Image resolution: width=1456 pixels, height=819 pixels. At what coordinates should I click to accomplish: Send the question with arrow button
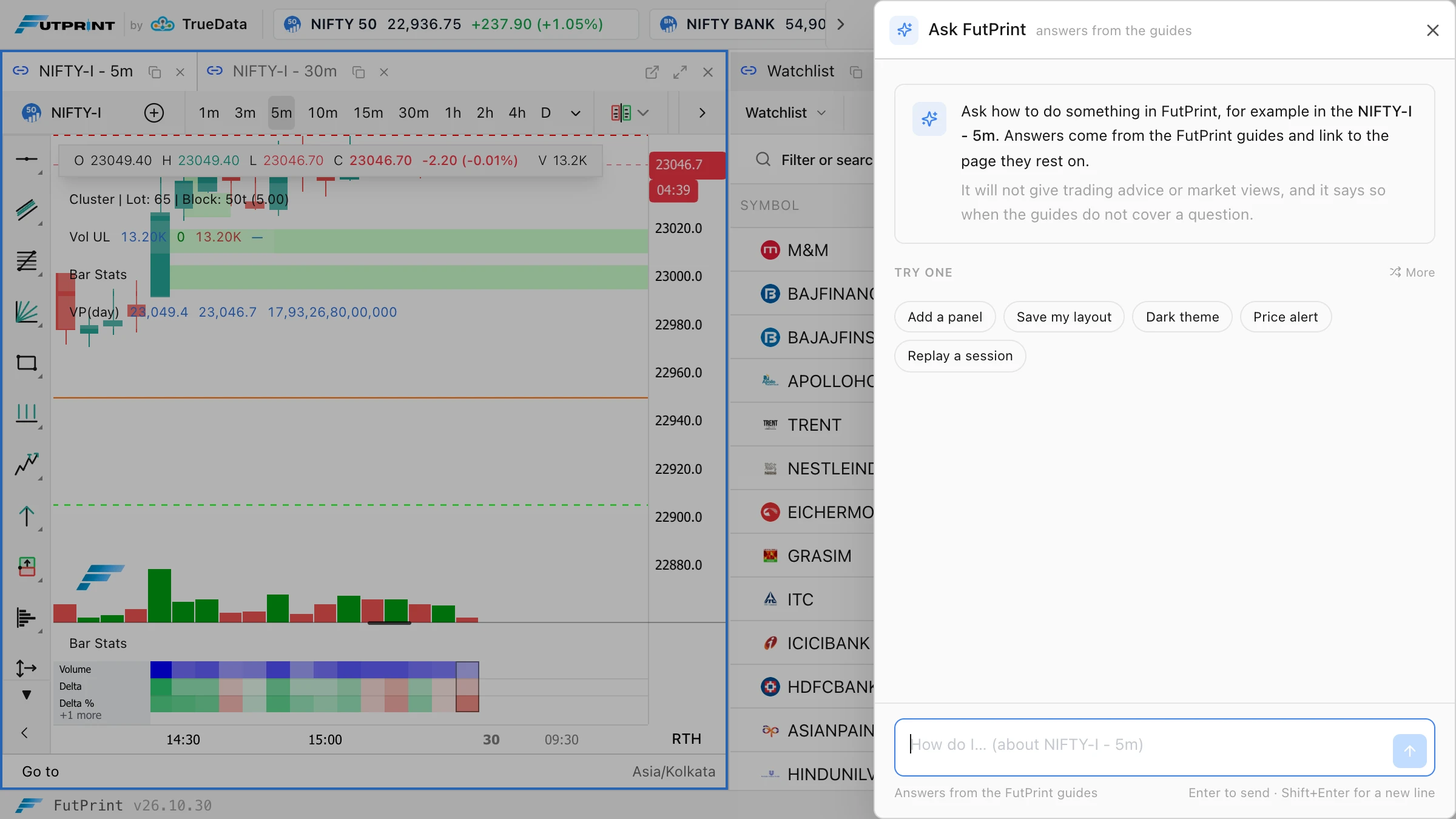[1409, 750]
